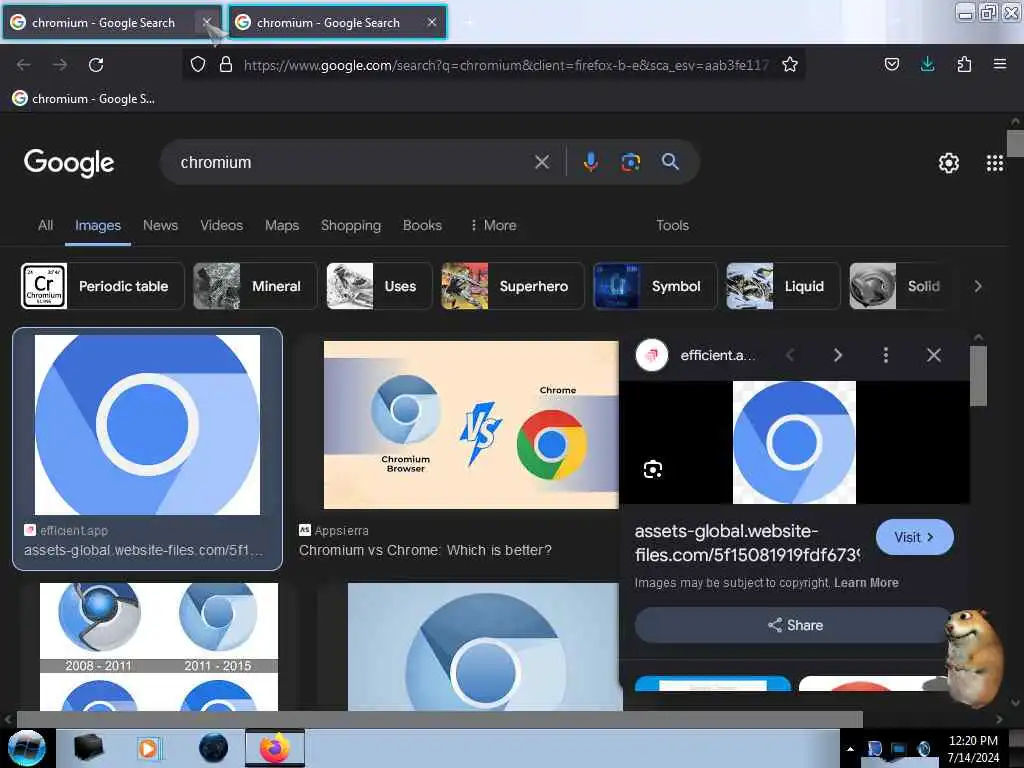The image size is (1024, 768).
Task: Open the media player taskbar icon
Action: pos(149,748)
